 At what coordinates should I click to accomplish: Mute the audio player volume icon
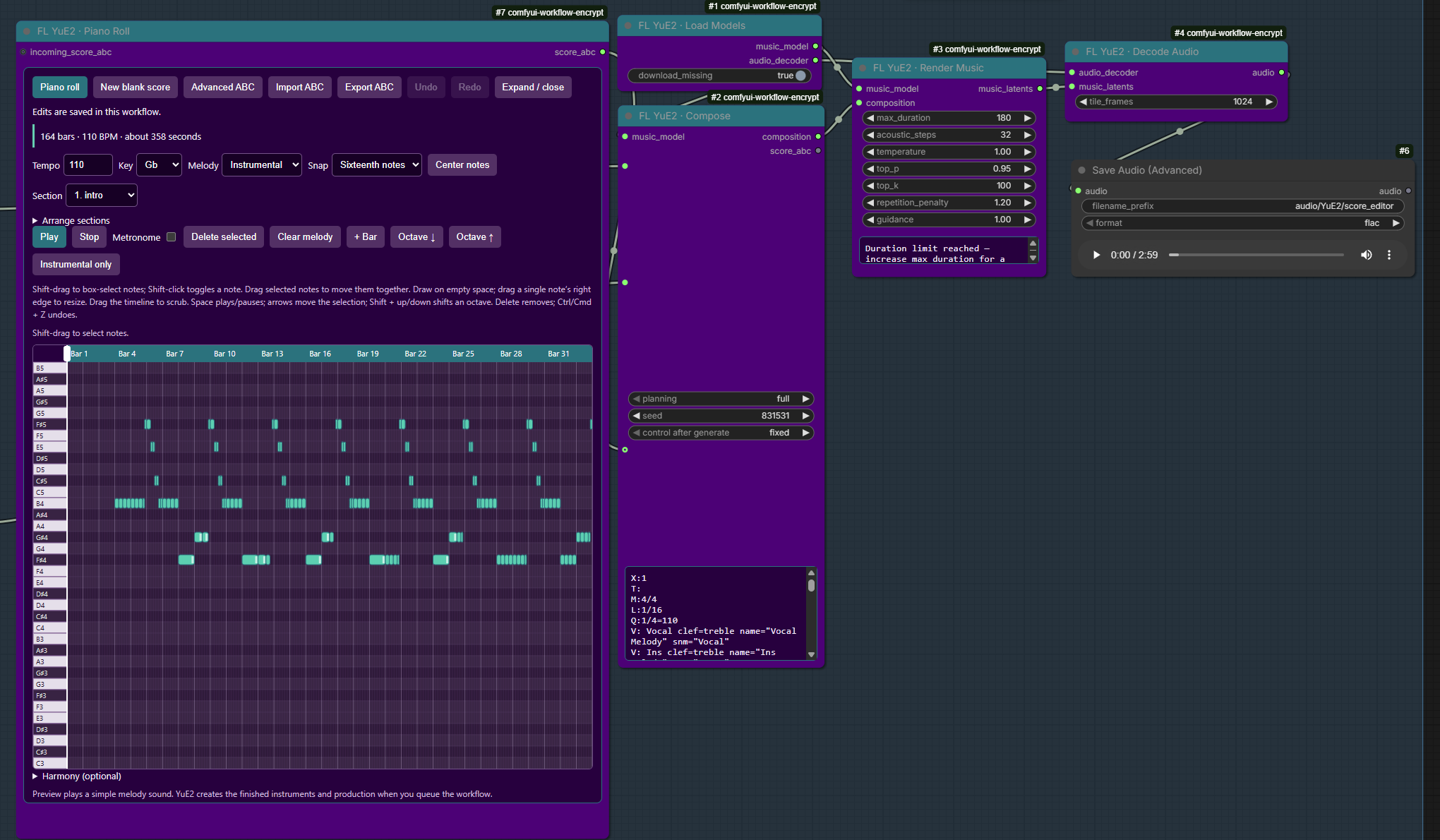tap(1367, 255)
